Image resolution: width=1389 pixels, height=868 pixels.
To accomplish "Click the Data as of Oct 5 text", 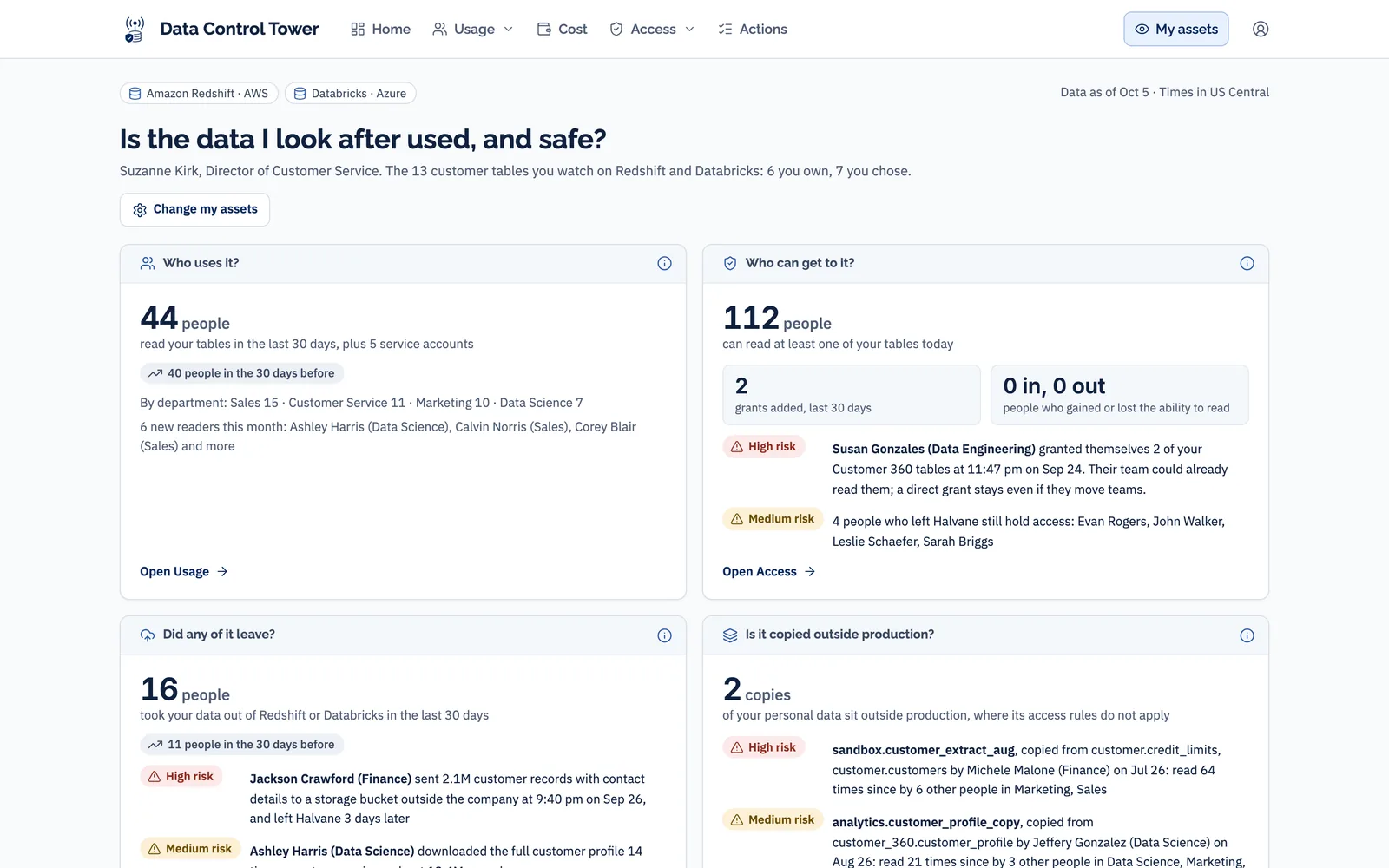I will pyautogui.click(x=1104, y=92).
